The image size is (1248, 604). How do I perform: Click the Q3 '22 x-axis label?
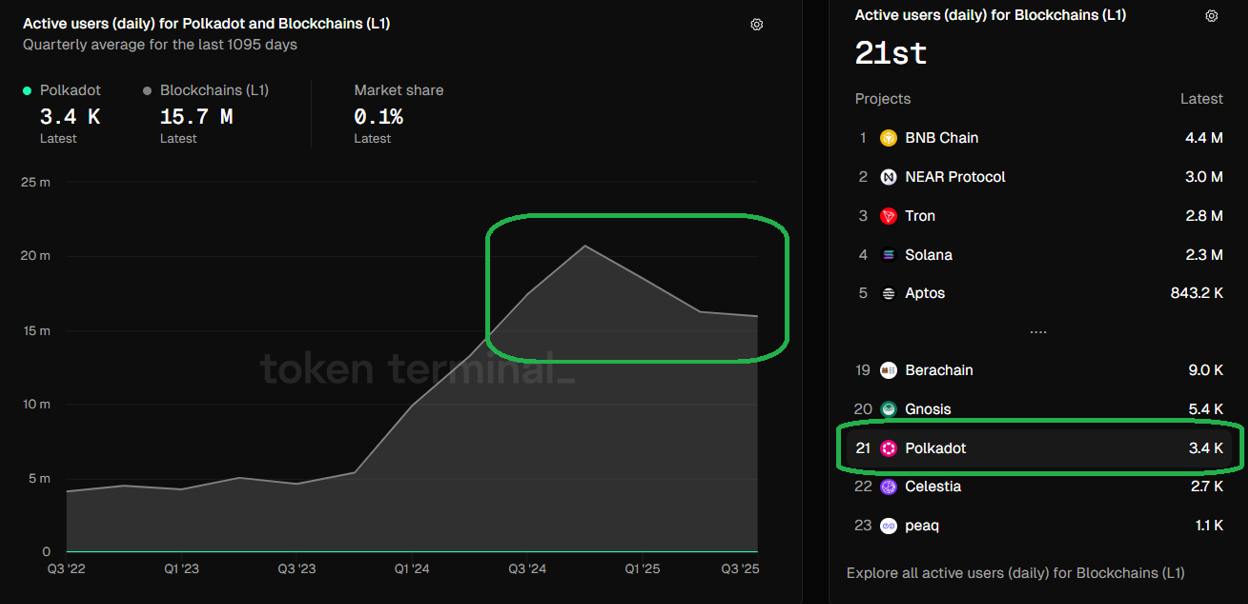(x=66, y=569)
